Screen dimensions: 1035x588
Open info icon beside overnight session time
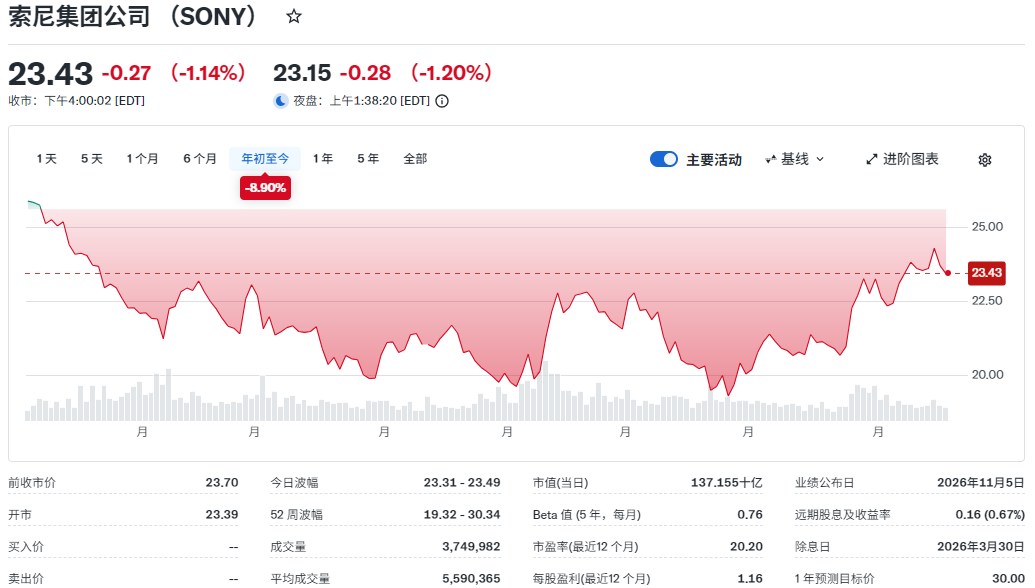click(442, 101)
